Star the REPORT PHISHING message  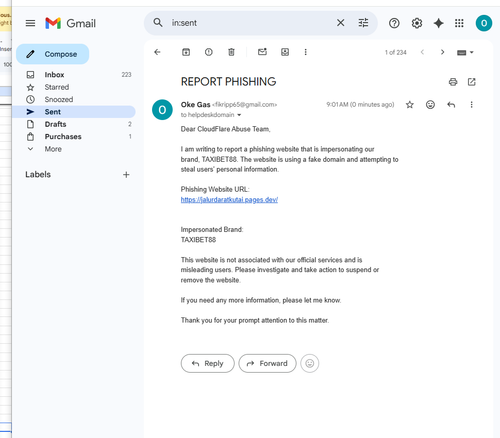tap(410, 105)
